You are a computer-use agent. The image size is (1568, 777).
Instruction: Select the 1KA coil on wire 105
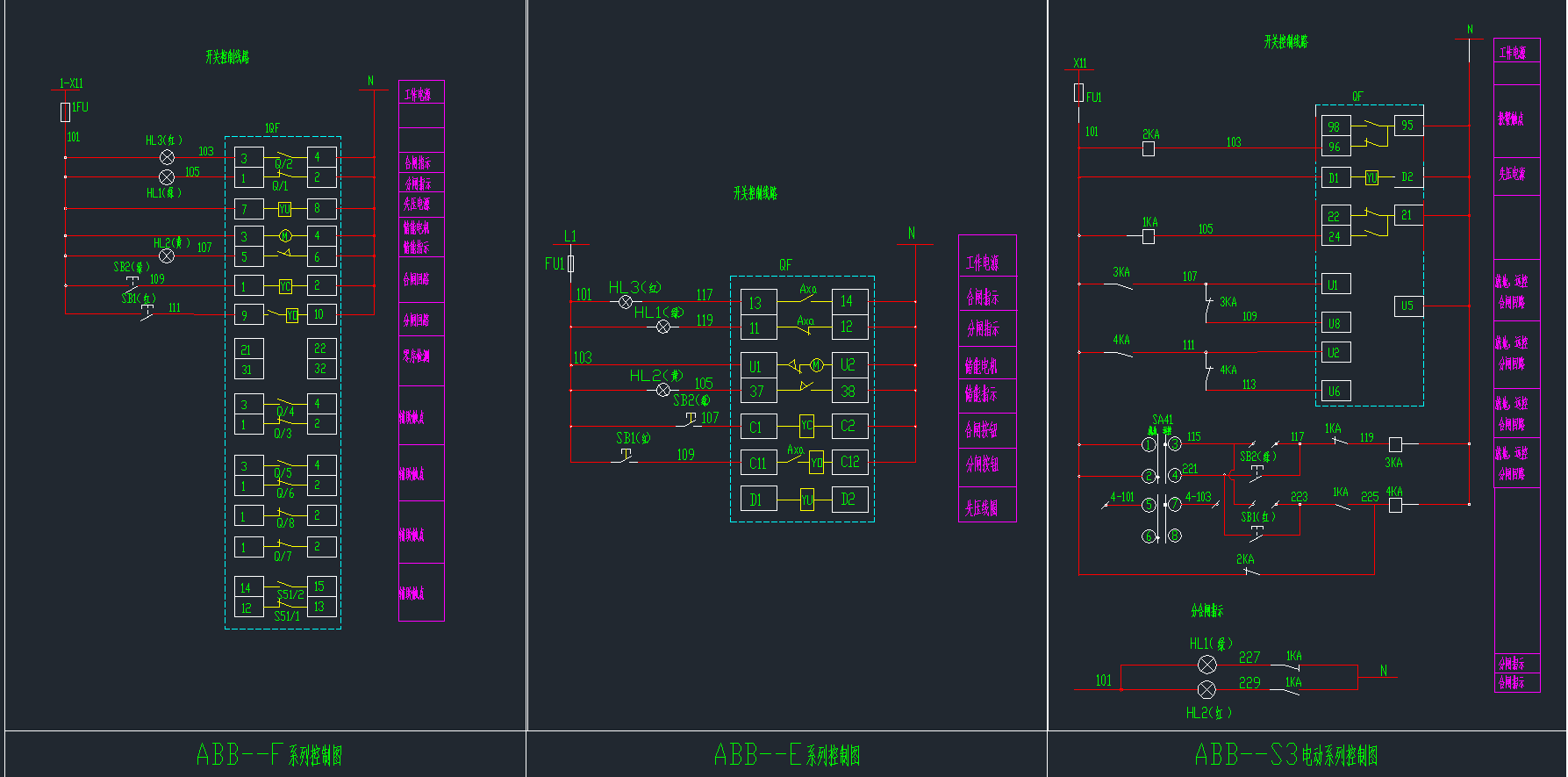coord(1149,236)
